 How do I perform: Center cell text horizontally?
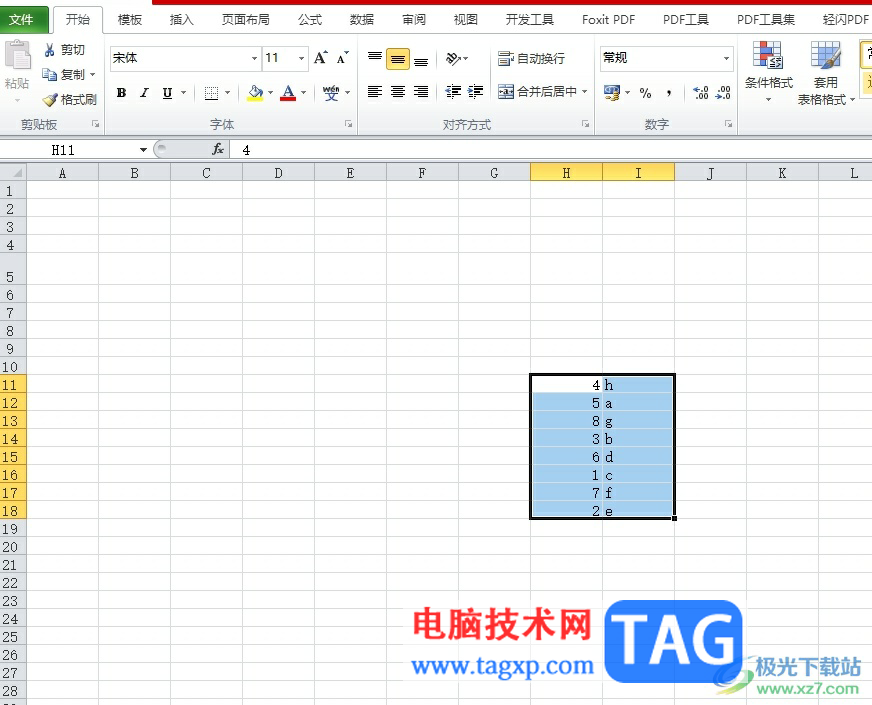point(398,92)
